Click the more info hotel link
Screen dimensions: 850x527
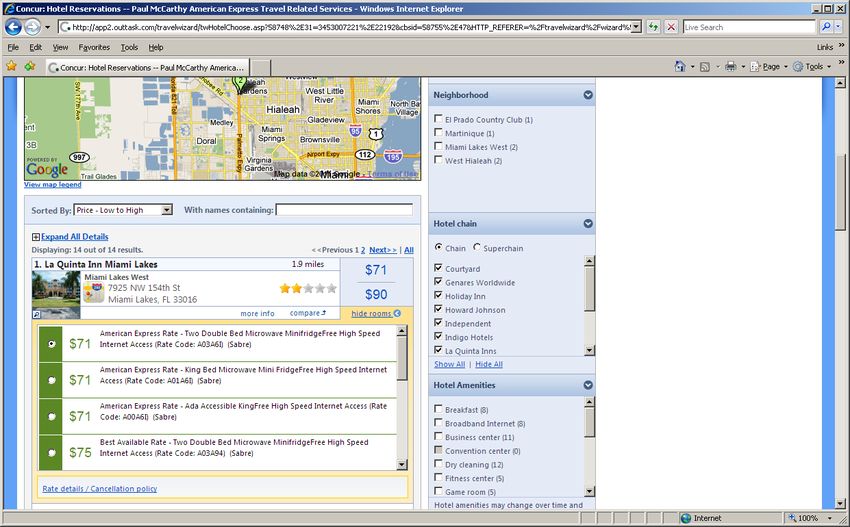coord(257,313)
